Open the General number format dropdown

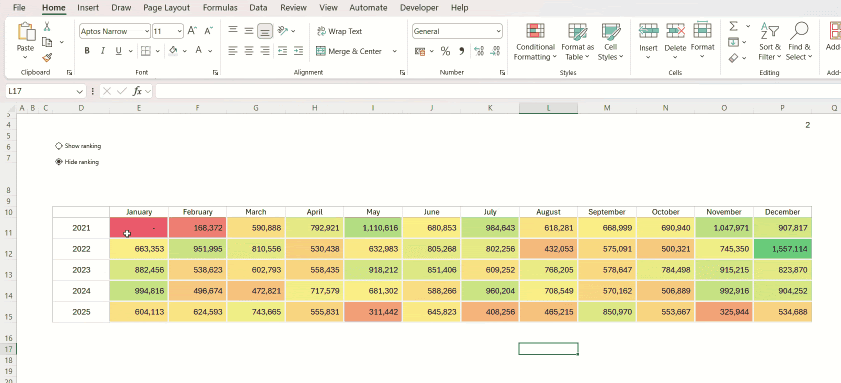pos(498,31)
